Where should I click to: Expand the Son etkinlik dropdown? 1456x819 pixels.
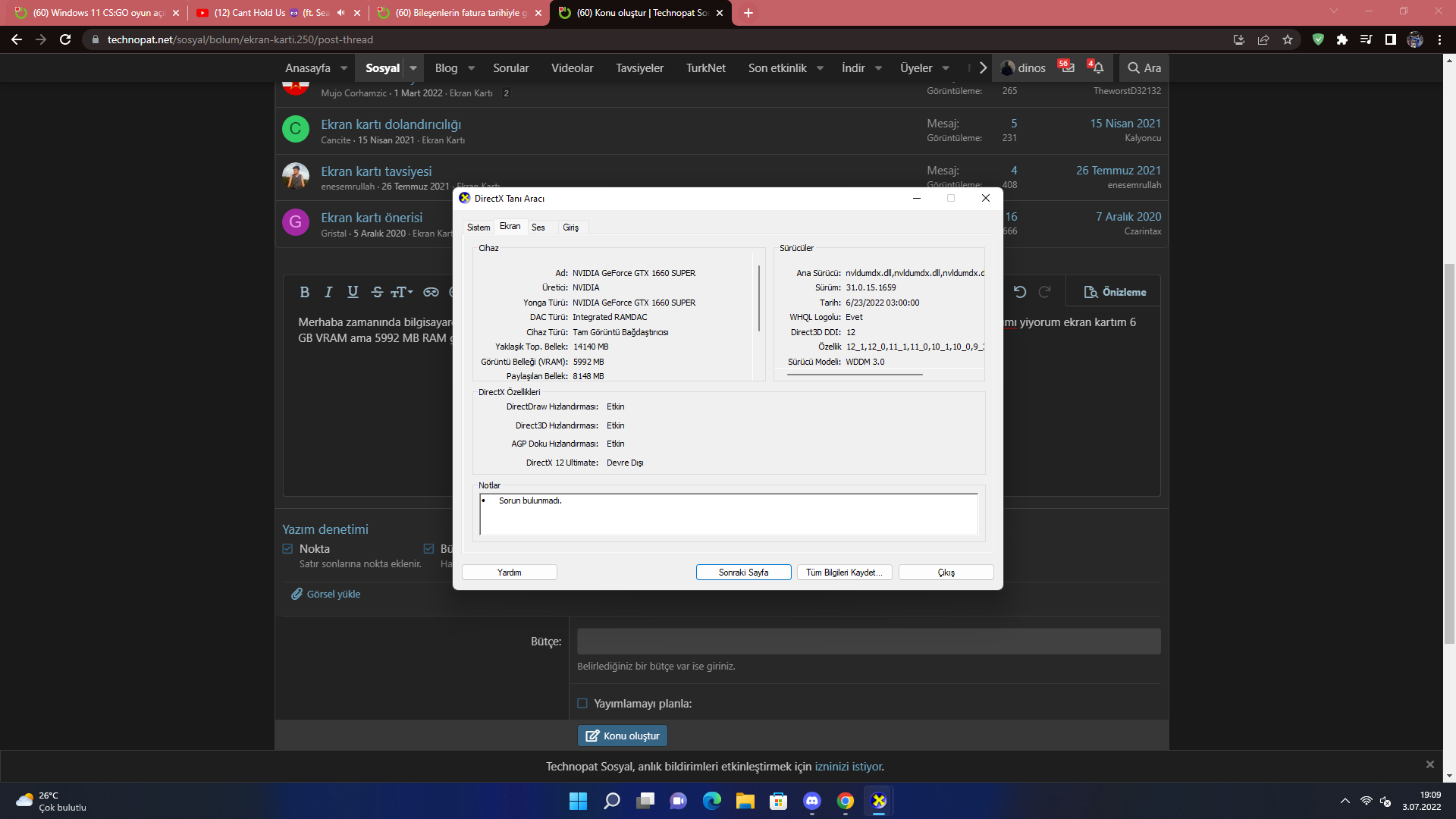[820, 67]
